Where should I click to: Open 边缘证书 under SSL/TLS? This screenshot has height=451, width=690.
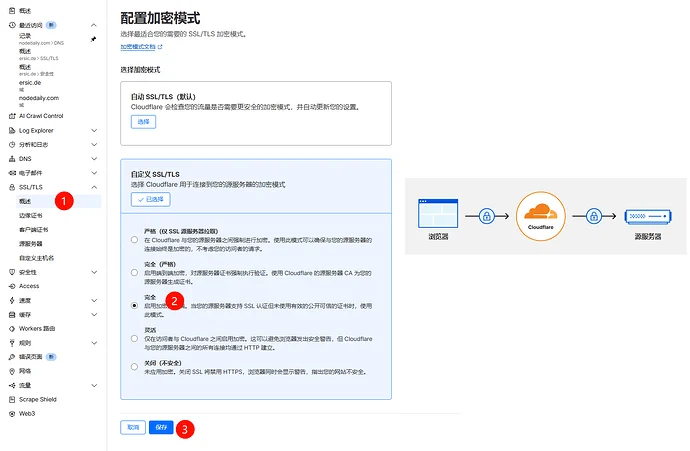(x=34, y=215)
